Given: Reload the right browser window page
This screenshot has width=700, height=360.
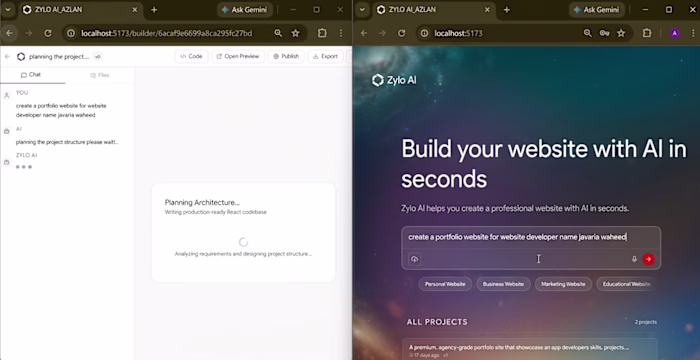Looking at the screenshot, I should click(402, 33).
